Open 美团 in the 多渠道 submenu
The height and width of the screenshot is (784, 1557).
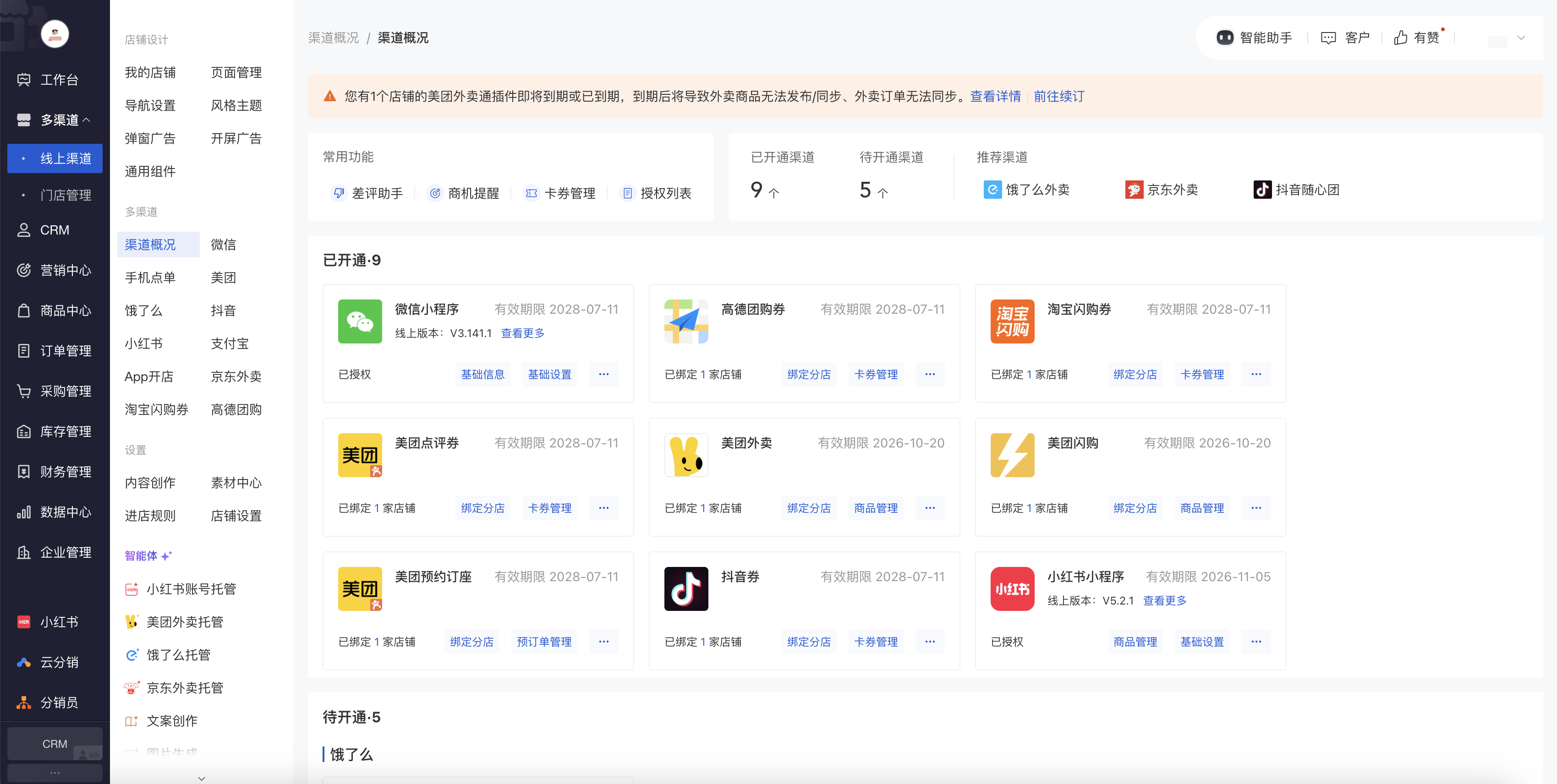point(223,278)
